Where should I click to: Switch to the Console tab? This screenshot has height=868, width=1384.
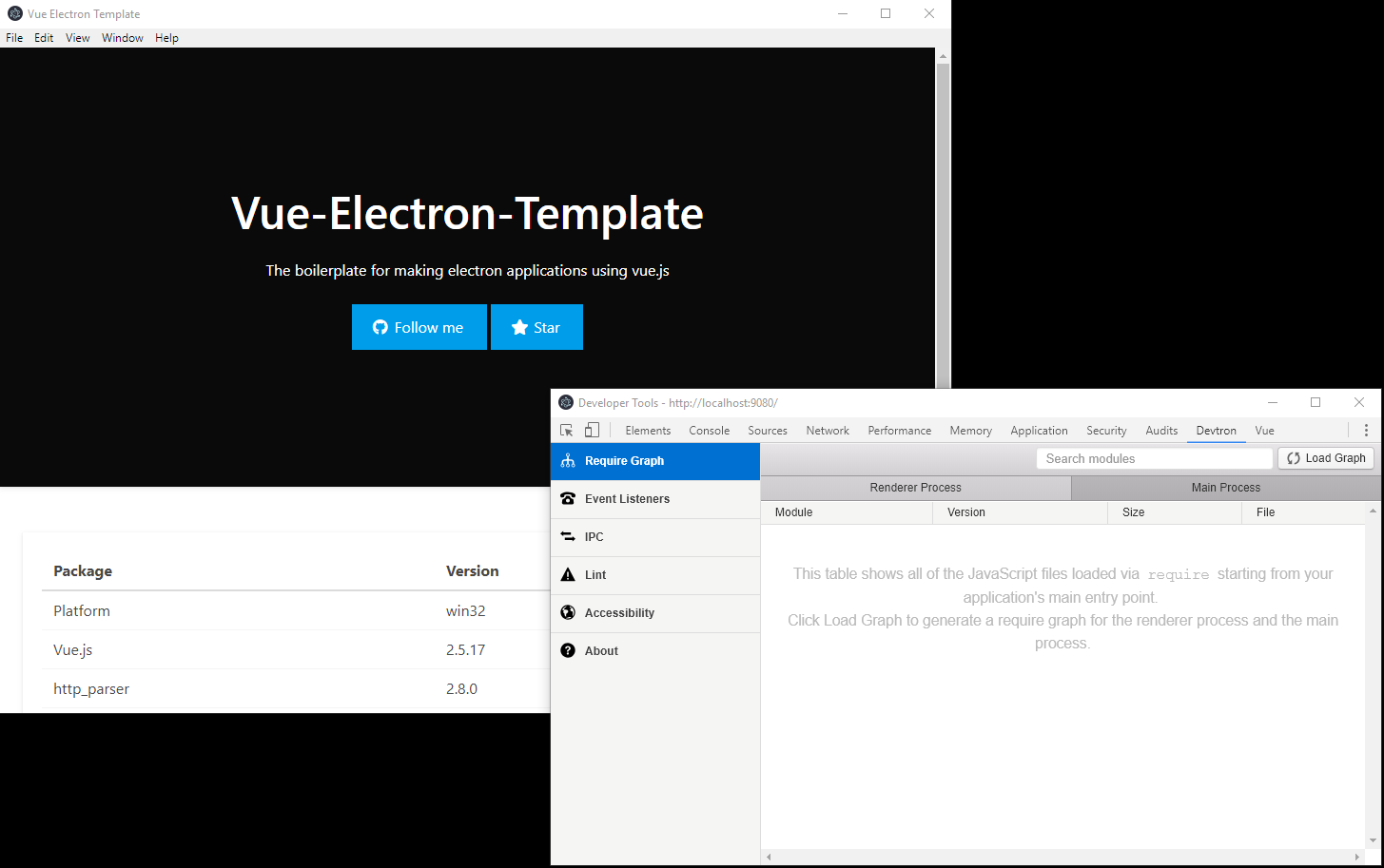point(709,431)
